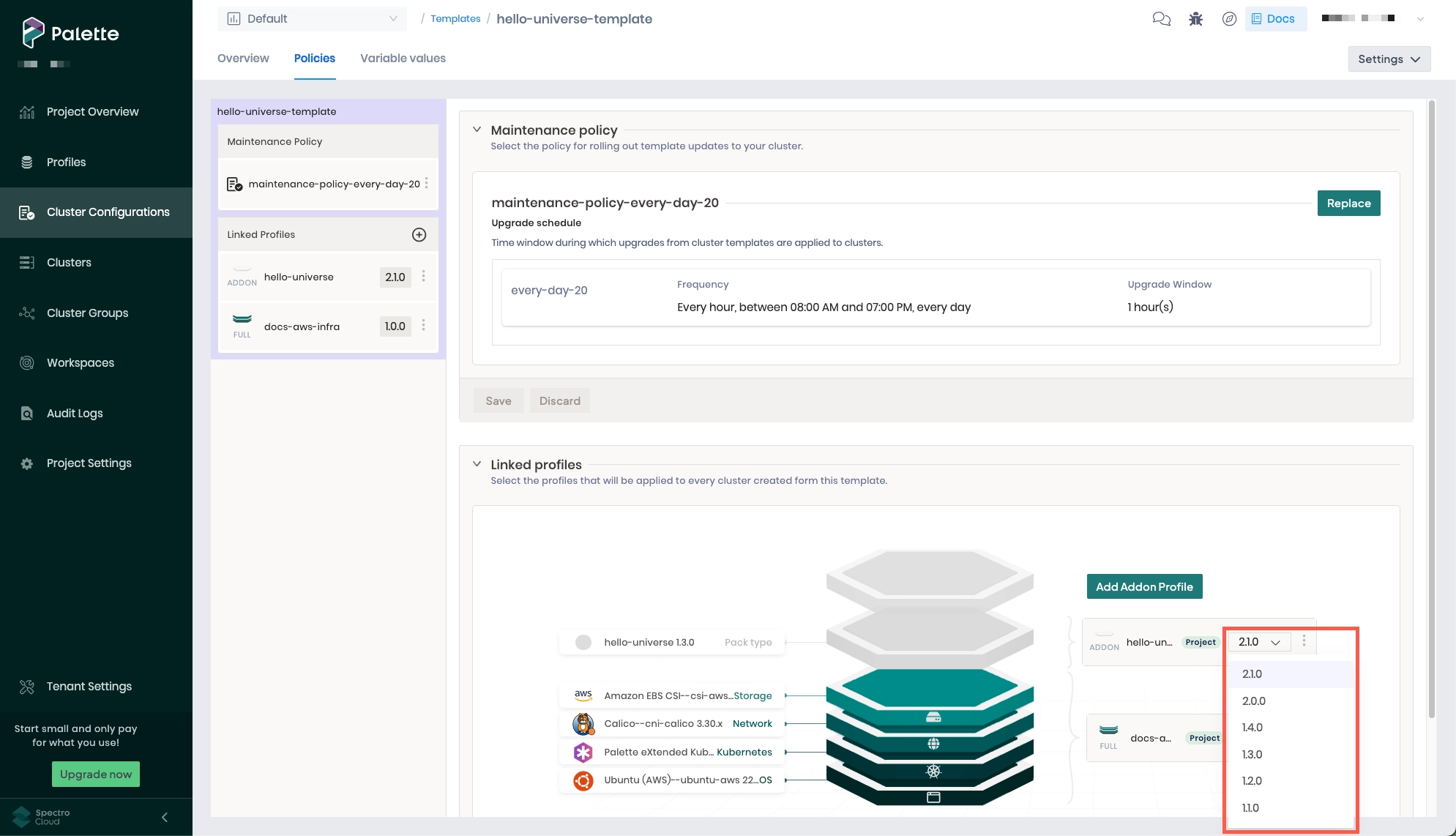Click the bug report icon
This screenshot has width=1456, height=836.
pyautogui.click(x=1195, y=19)
